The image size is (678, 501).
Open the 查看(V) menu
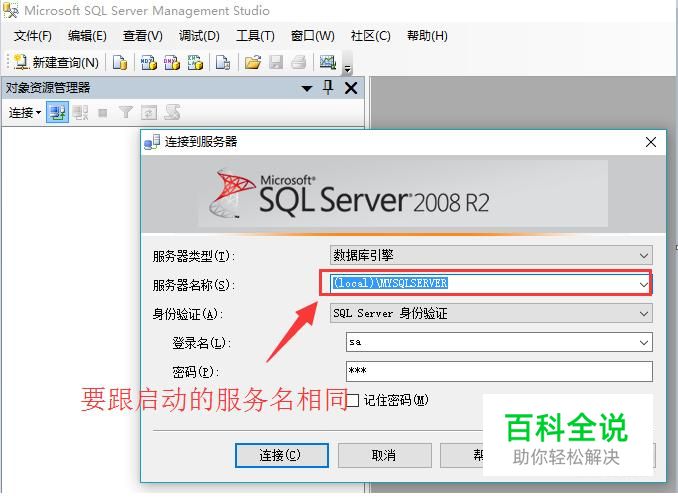[143, 36]
